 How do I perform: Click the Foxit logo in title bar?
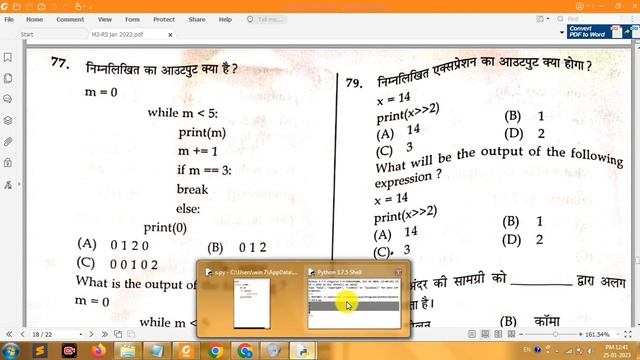[x=4, y=7]
